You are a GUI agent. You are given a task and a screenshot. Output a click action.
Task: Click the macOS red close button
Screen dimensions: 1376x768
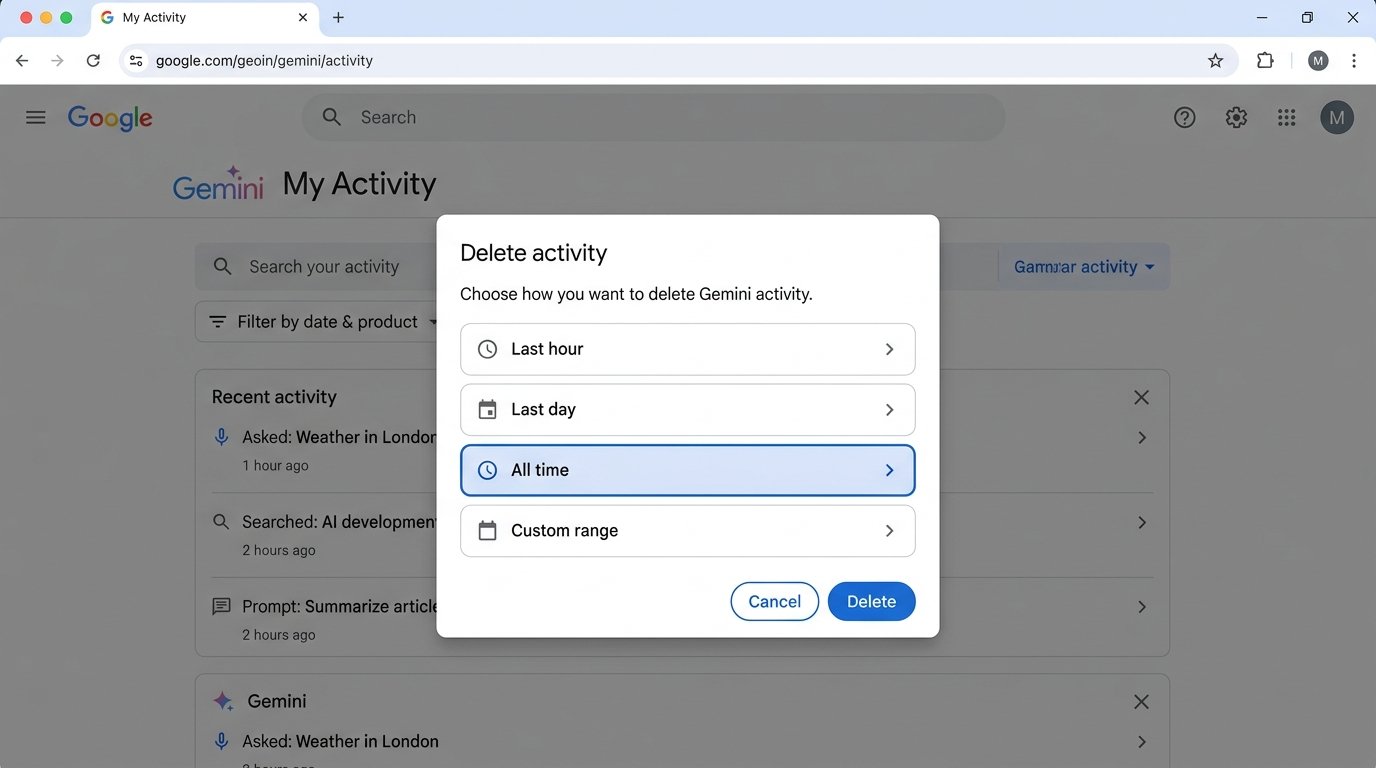(26, 18)
